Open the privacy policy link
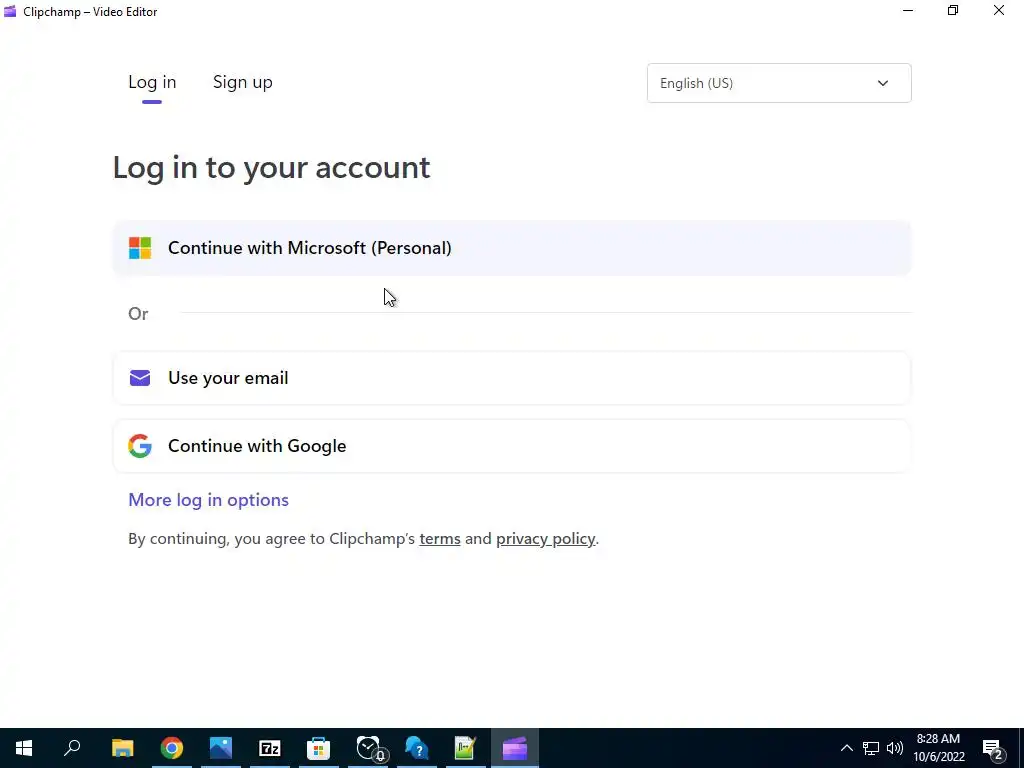Screen dimensions: 1024x768 545,539
